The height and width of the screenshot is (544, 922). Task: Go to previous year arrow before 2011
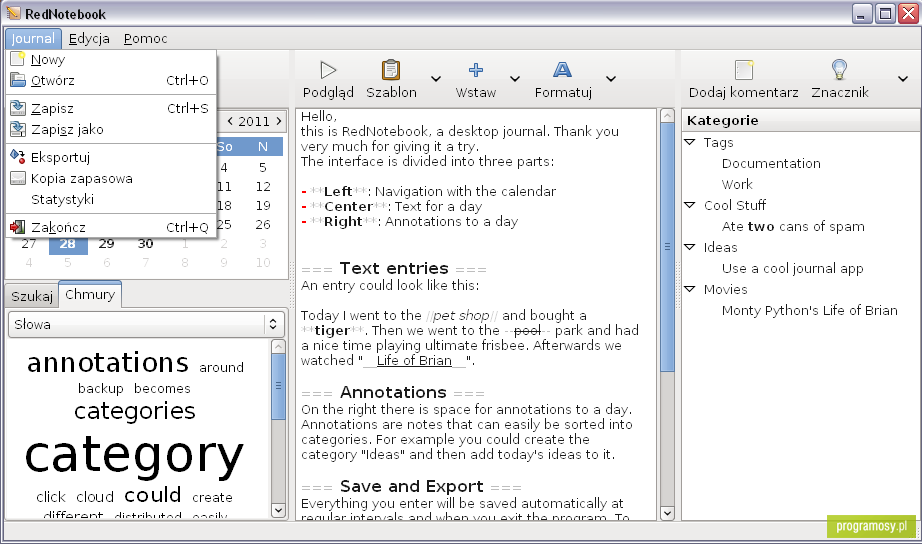(x=230, y=121)
